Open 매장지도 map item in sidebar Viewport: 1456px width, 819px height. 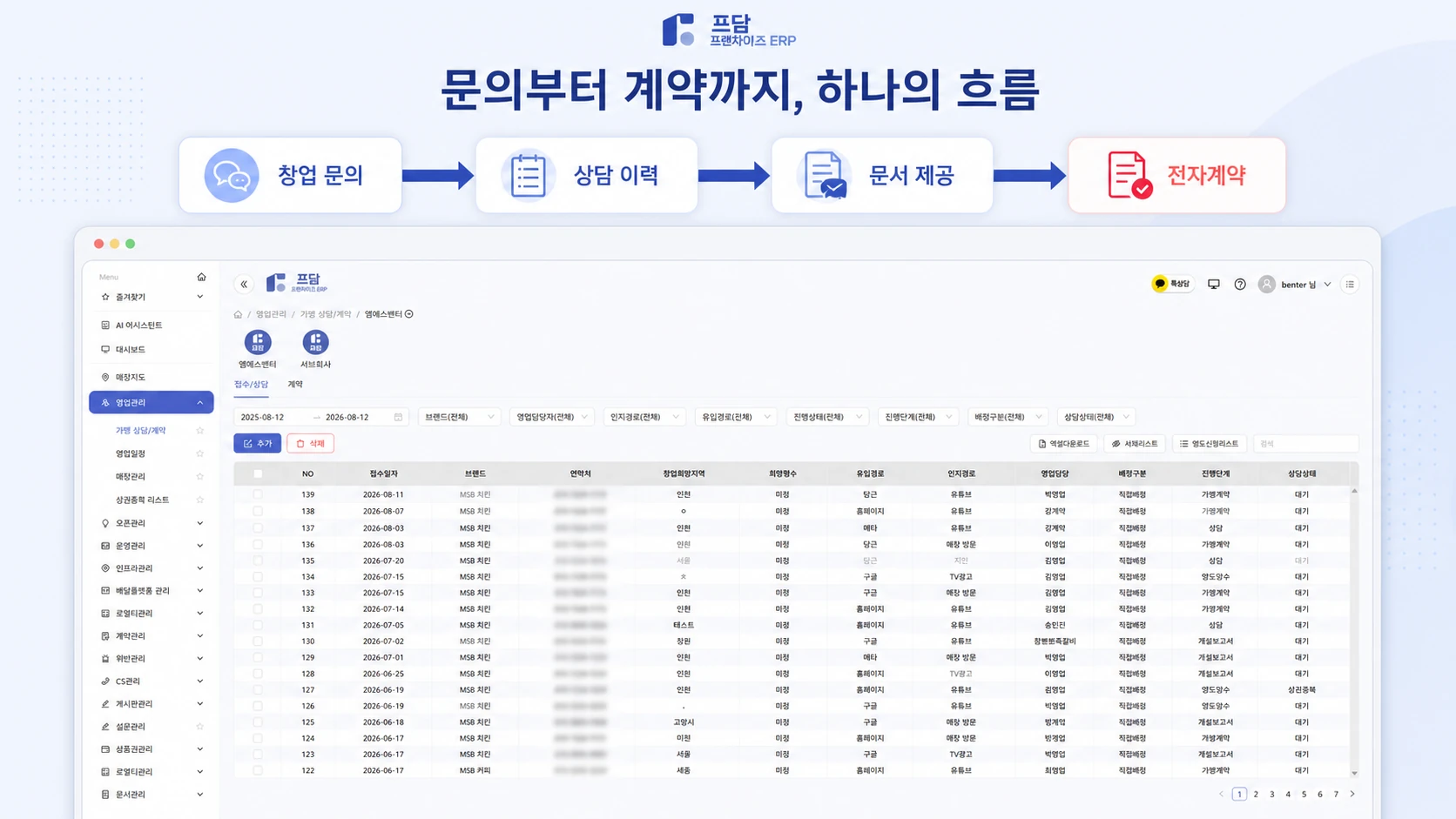coord(131,377)
